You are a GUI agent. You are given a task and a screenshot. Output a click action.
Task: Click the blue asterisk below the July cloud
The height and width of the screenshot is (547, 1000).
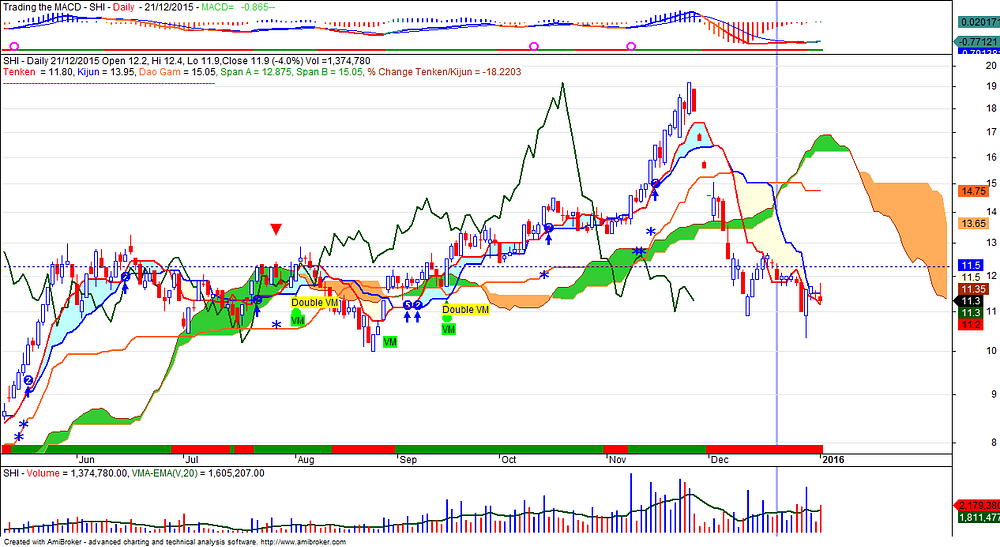pyautogui.click(x=276, y=325)
